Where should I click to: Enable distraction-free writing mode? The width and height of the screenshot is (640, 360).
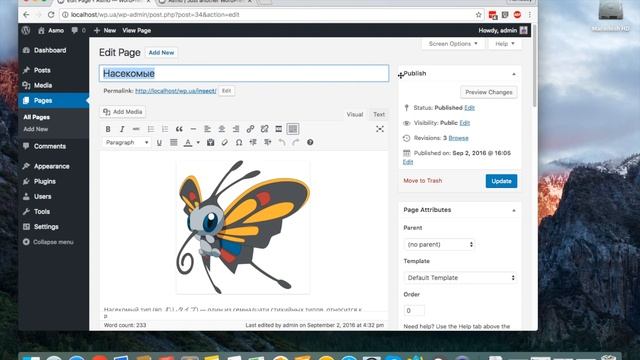coord(380,129)
